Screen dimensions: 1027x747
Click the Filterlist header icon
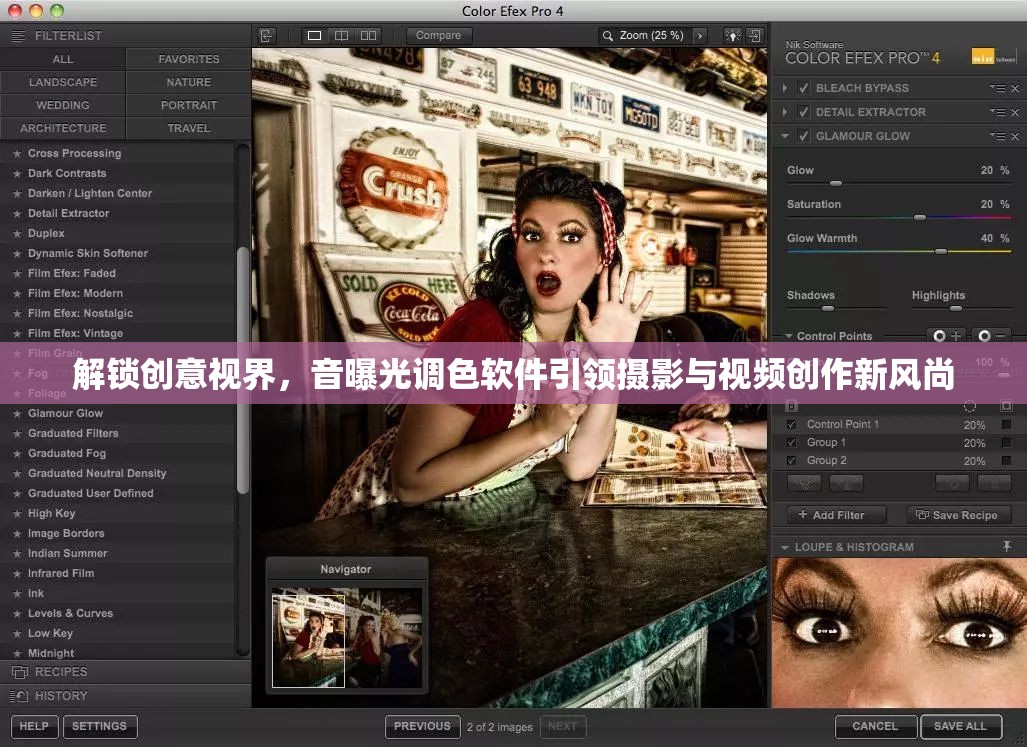tap(18, 35)
